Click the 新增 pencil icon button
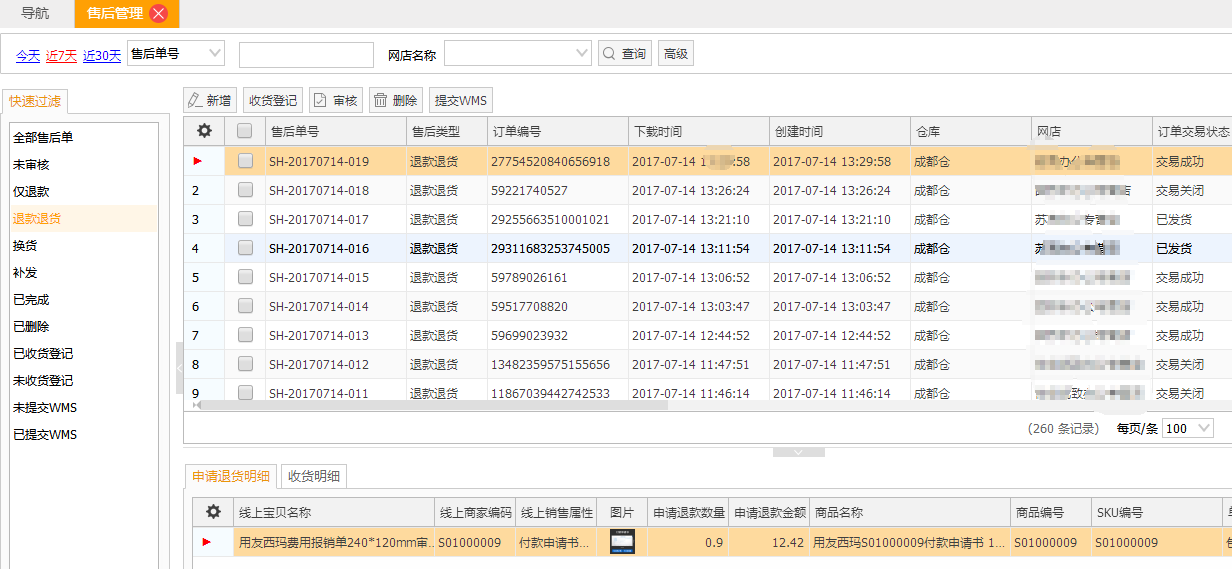1232x569 pixels. (x=209, y=100)
